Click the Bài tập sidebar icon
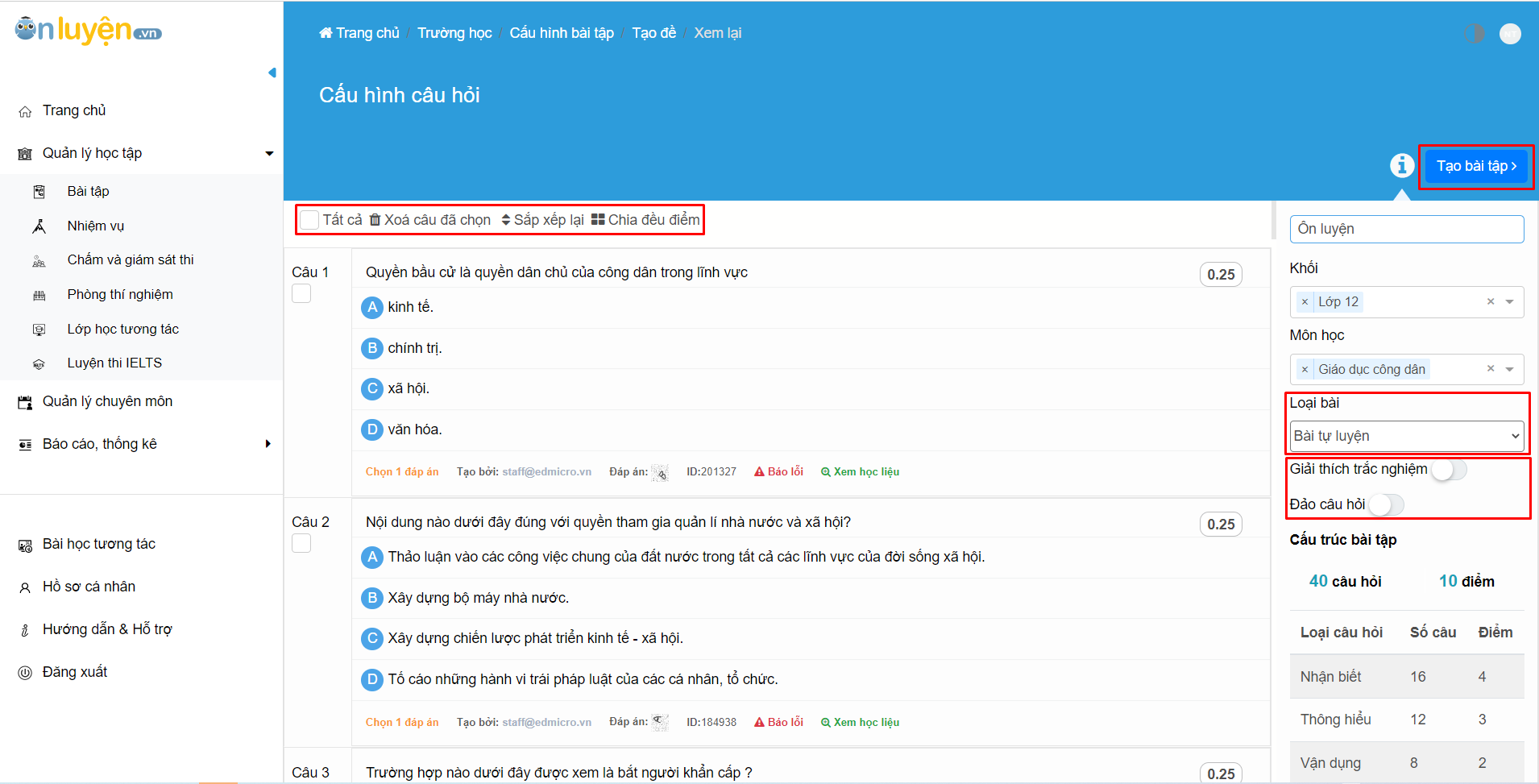Screen dimensions: 1539x784 [39, 192]
